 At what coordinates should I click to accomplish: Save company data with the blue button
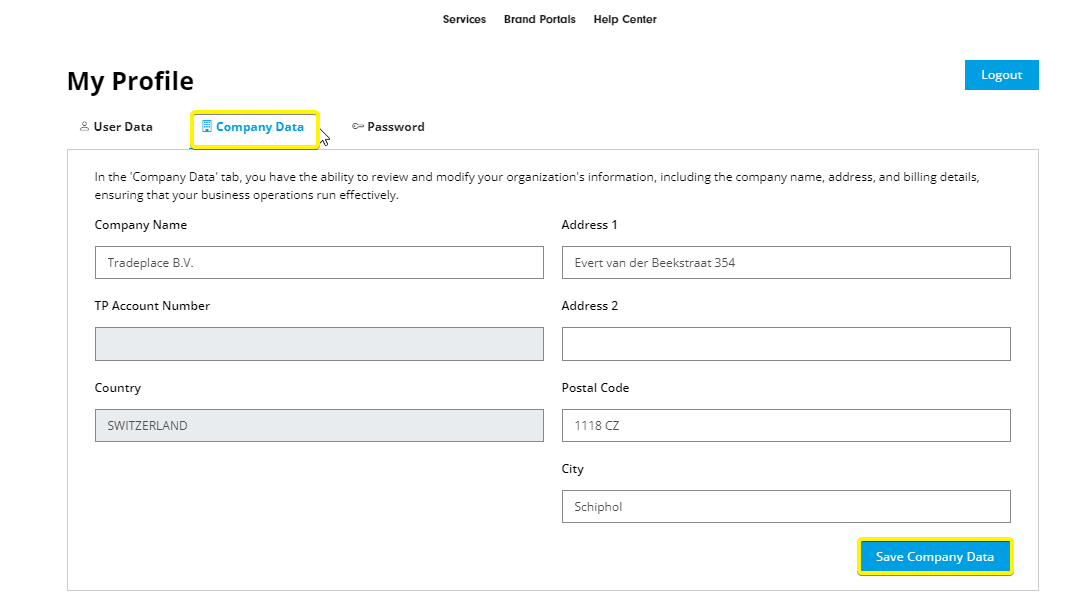935,557
